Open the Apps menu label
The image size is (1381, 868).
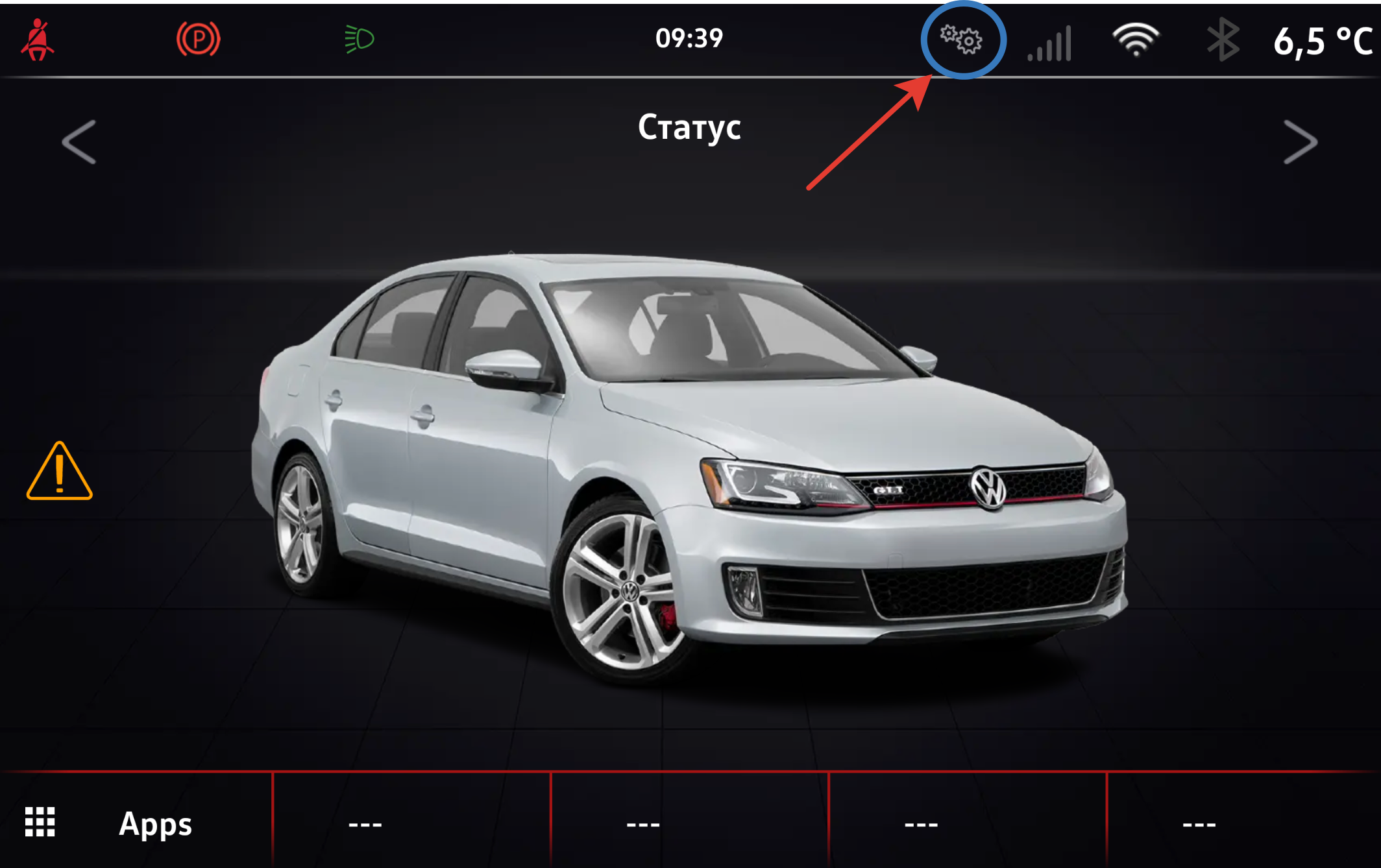click(155, 824)
